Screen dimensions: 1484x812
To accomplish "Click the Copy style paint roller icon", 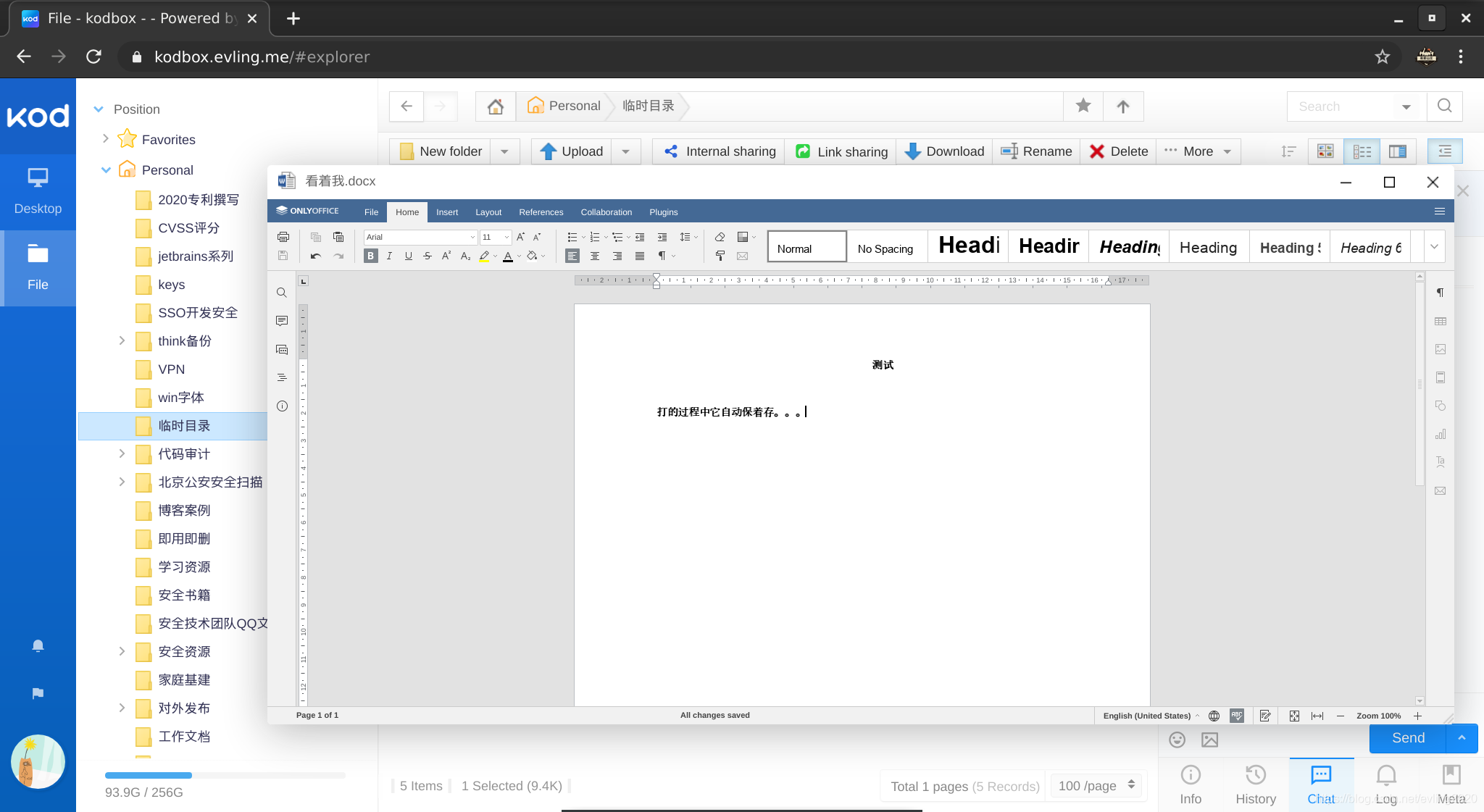I will (x=720, y=256).
